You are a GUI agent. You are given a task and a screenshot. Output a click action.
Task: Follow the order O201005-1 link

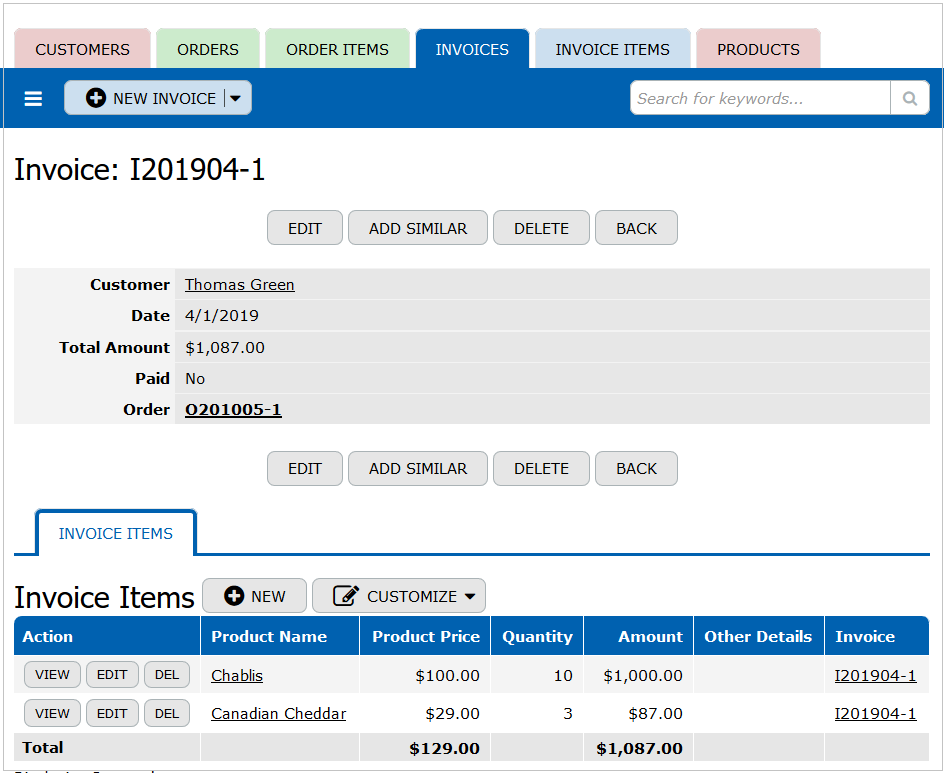(233, 410)
